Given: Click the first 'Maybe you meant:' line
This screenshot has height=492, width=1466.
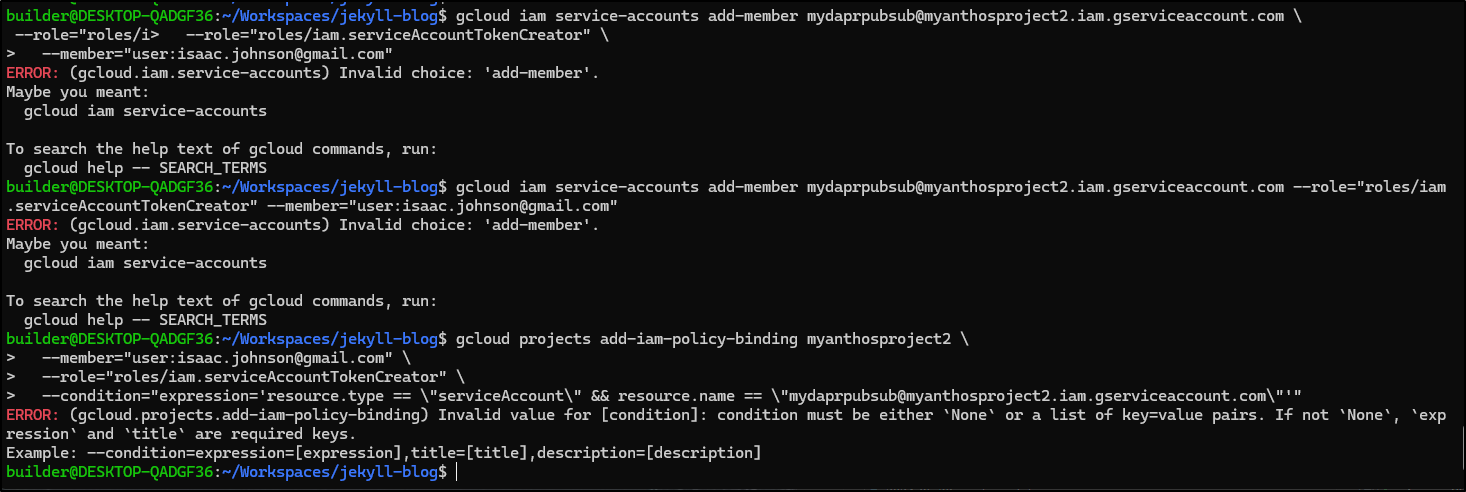Looking at the screenshot, I should [77, 92].
